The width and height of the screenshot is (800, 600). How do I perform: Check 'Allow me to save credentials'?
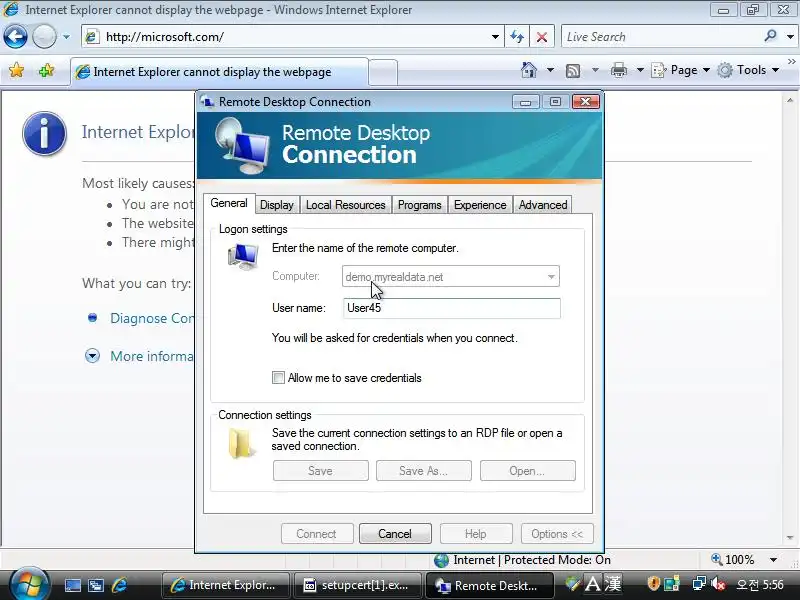tap(278, 378)
